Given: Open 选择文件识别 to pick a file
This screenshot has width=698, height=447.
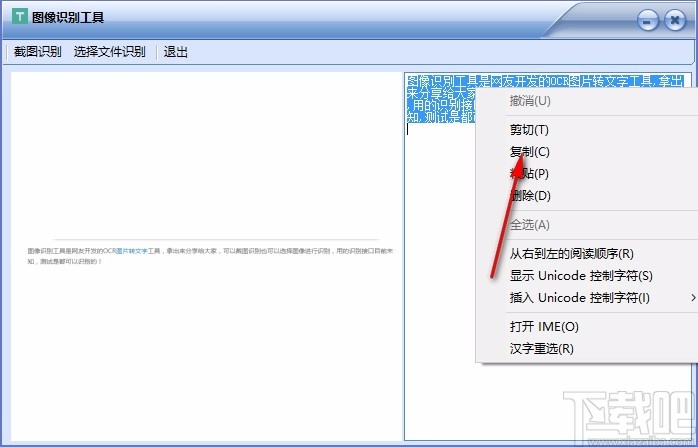Looking at the screenshot, I should [x=110, y=52].
